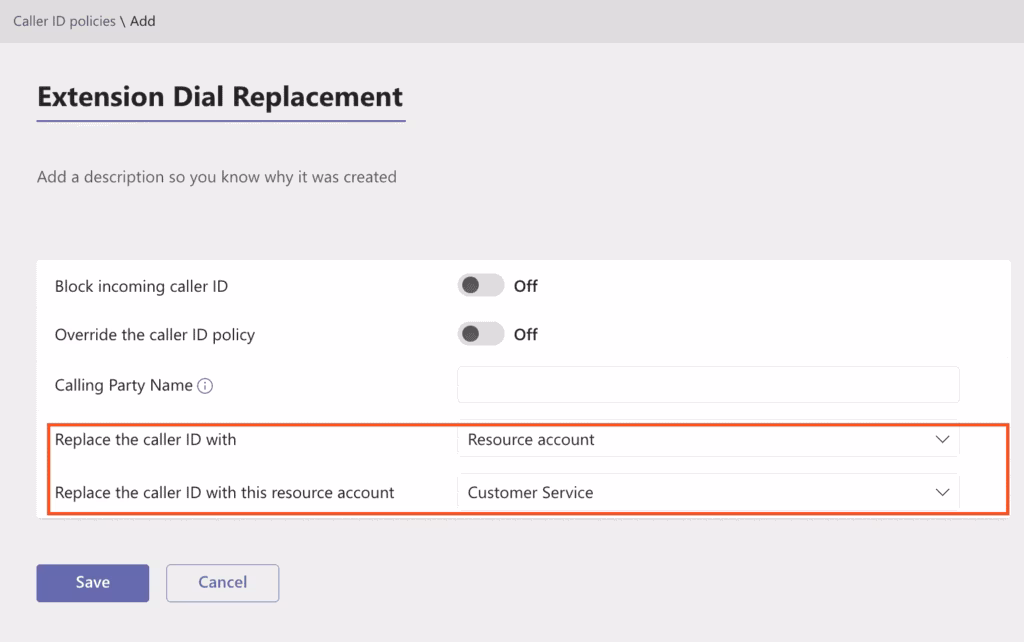Select the Extension Dial Replacement policy name
1024x642 pixels.
(219, 96)
